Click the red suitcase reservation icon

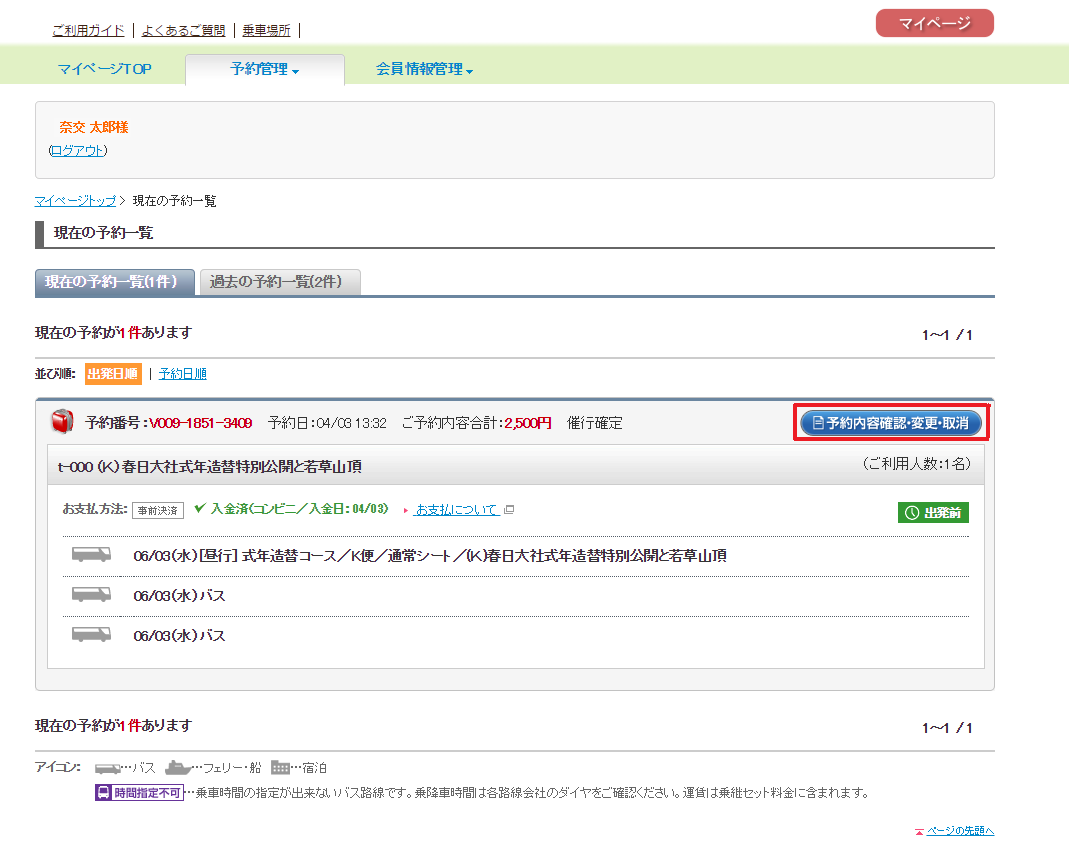62,421
